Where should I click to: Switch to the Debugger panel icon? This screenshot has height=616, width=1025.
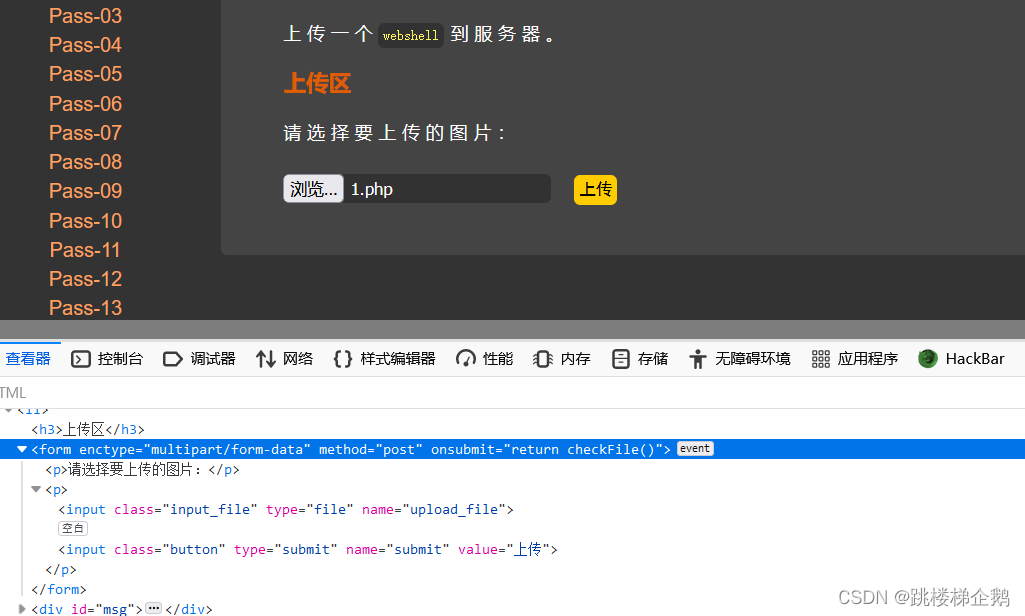tap(173, 359)
